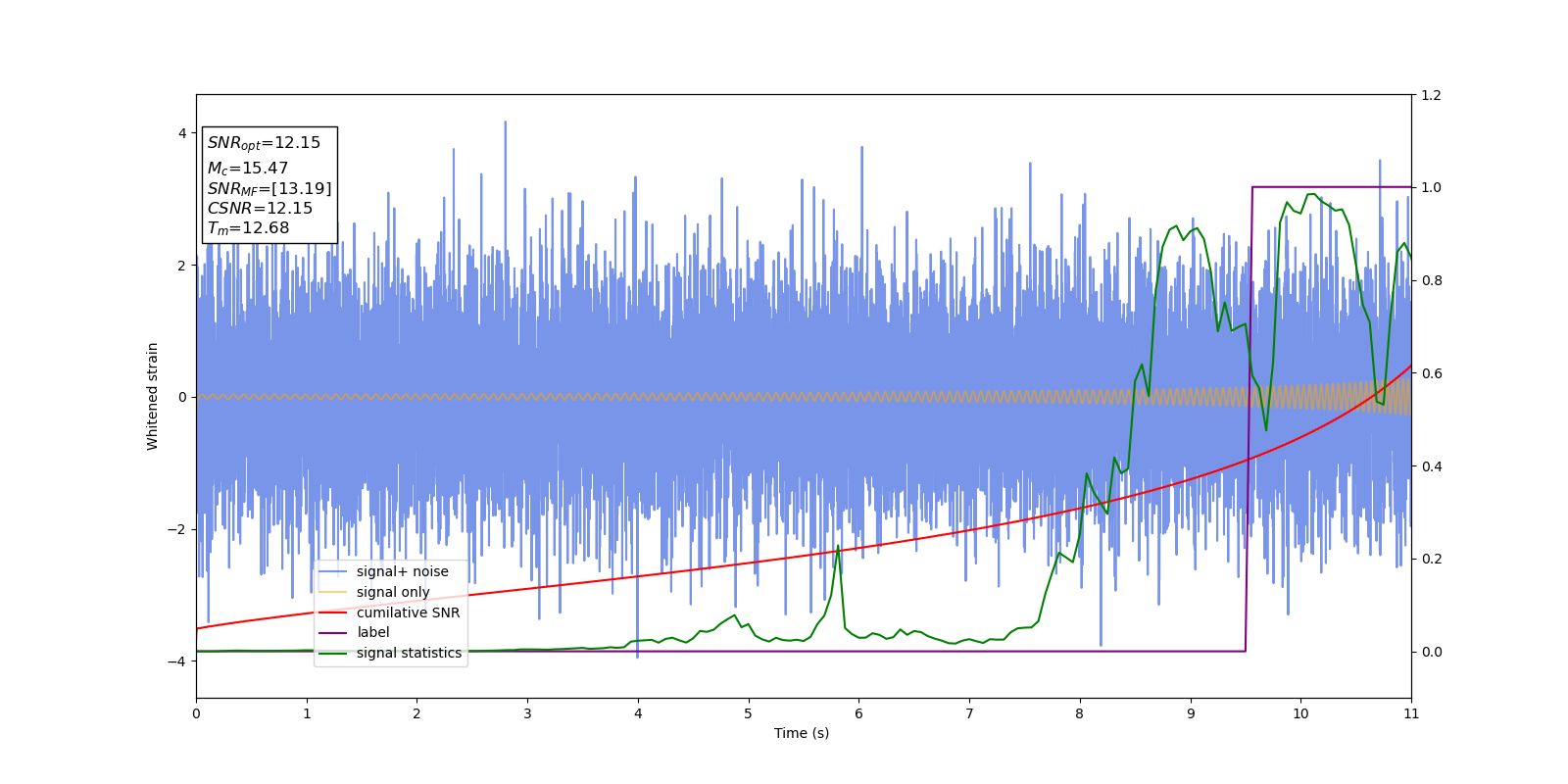Click the right-axis tick label 1.2
Viewport: 1568px width, 784px height.
[x=1431, y=95]
